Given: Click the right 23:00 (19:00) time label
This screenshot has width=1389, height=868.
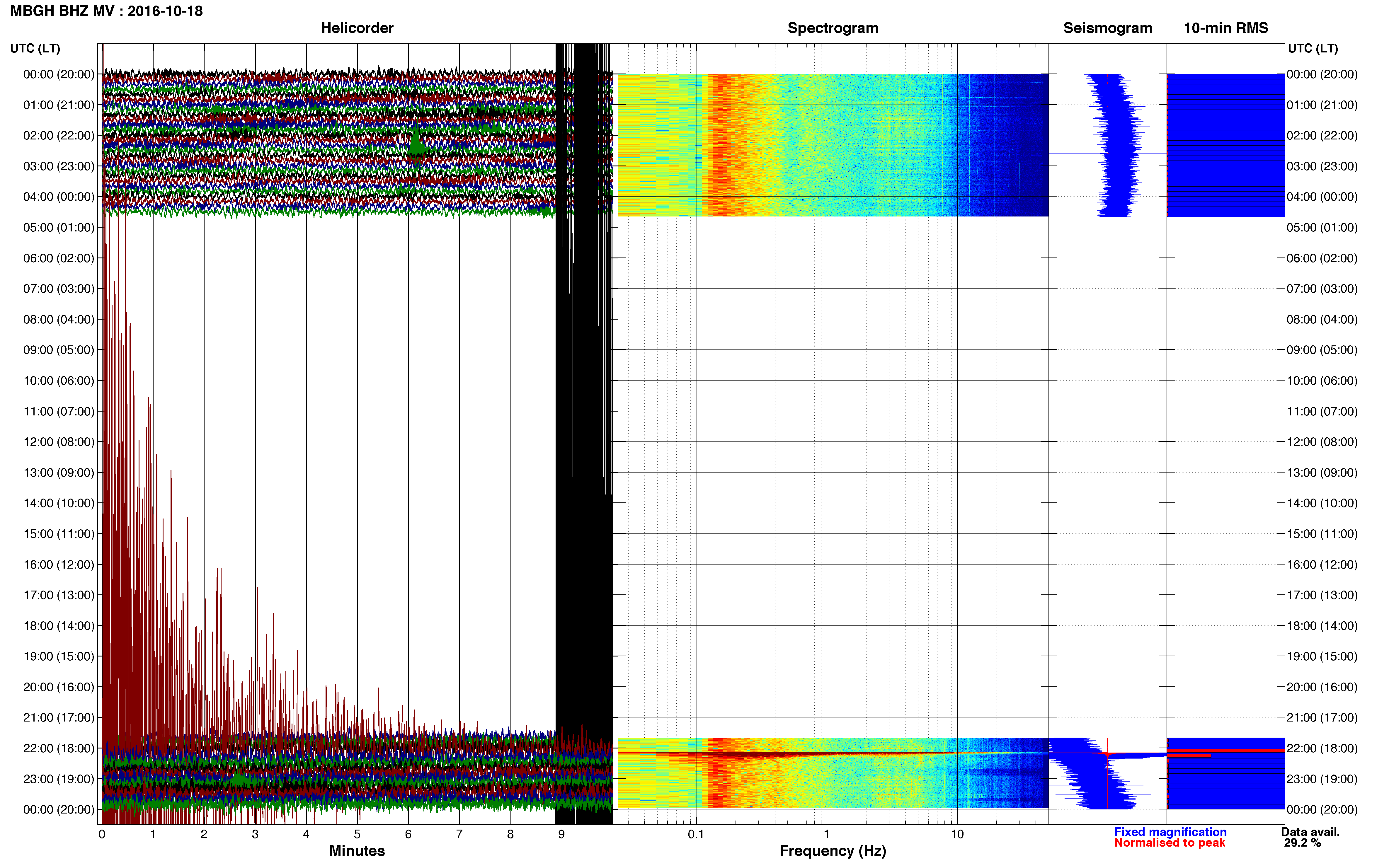Looking at the screenshot, I should pos(1322,779).
